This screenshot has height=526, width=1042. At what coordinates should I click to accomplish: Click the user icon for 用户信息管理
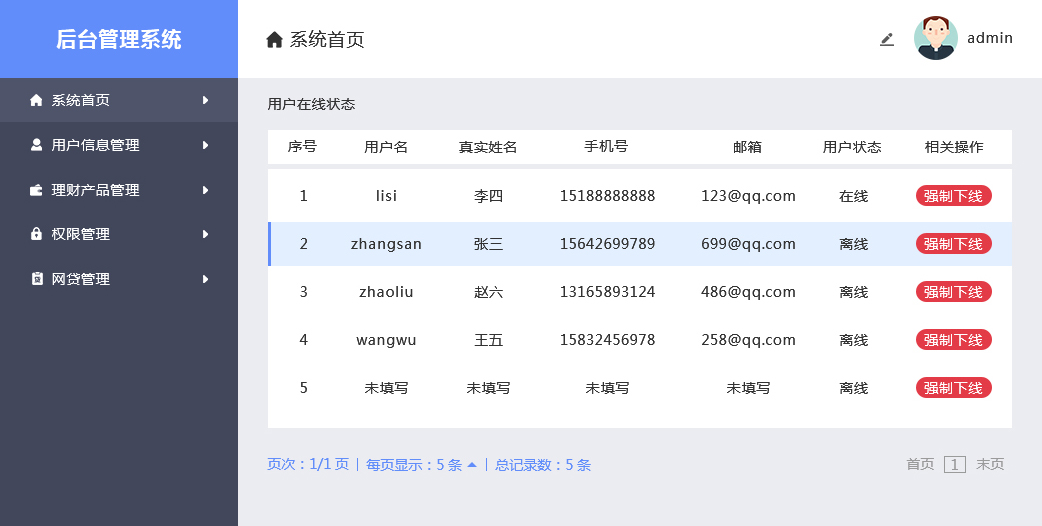click(x=37, y=145)
